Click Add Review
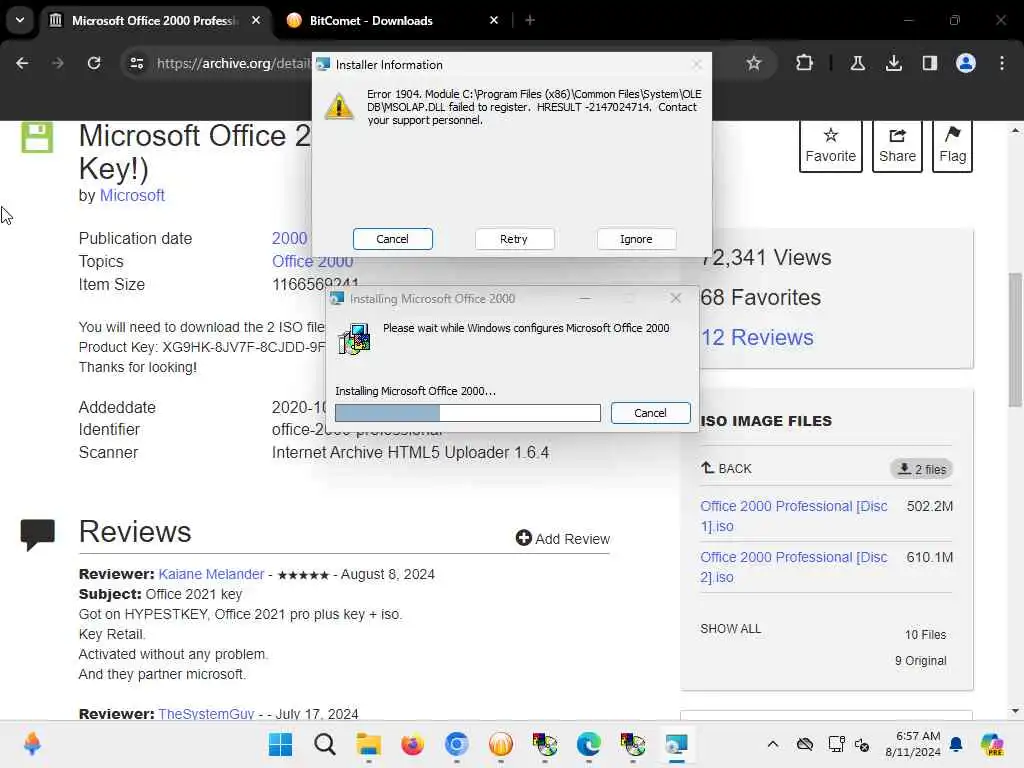This screenshot has height=768, width=1024. click(562, 539)
